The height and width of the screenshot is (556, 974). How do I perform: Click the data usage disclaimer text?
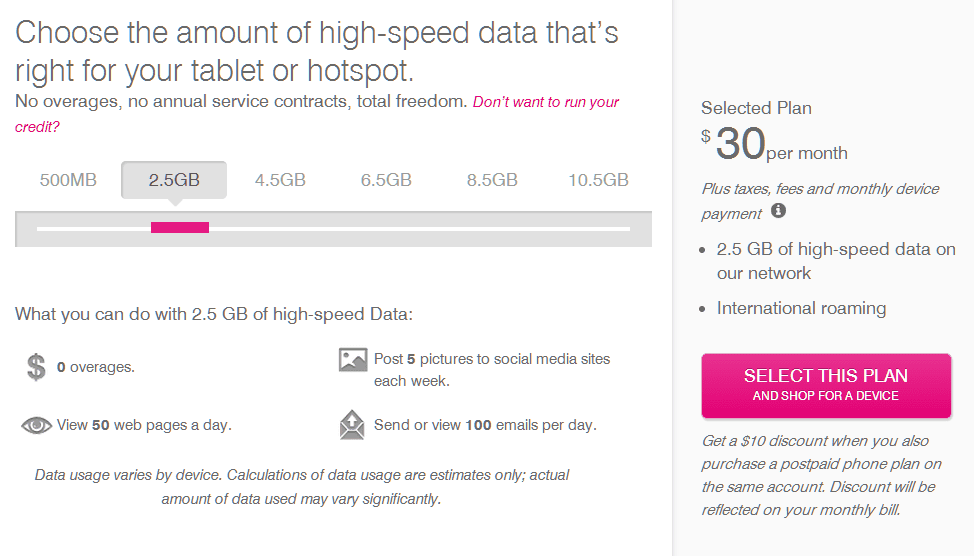[x=301, y=486]
